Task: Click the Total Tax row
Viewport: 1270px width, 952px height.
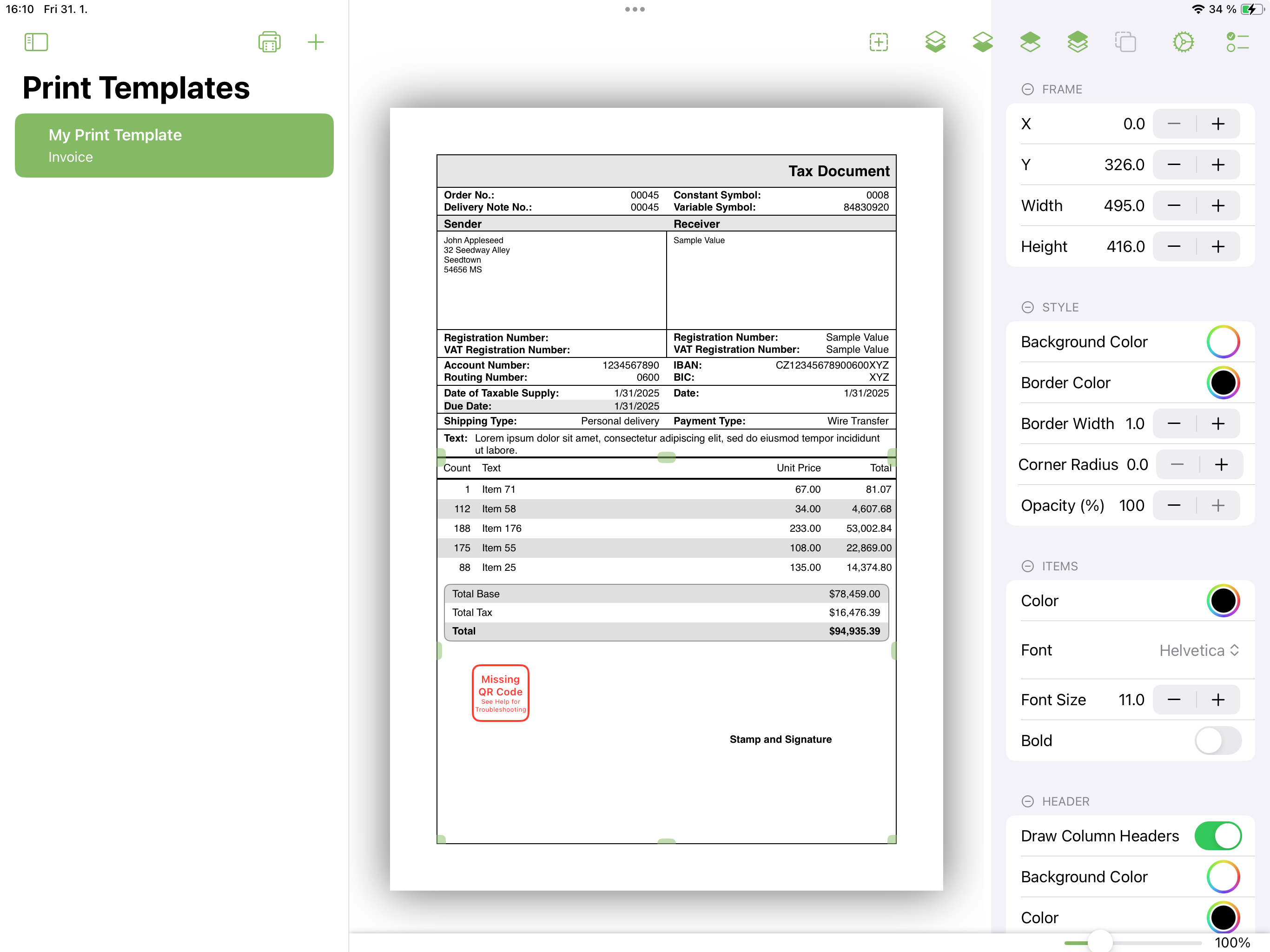Action: click(x=666, y=613)
